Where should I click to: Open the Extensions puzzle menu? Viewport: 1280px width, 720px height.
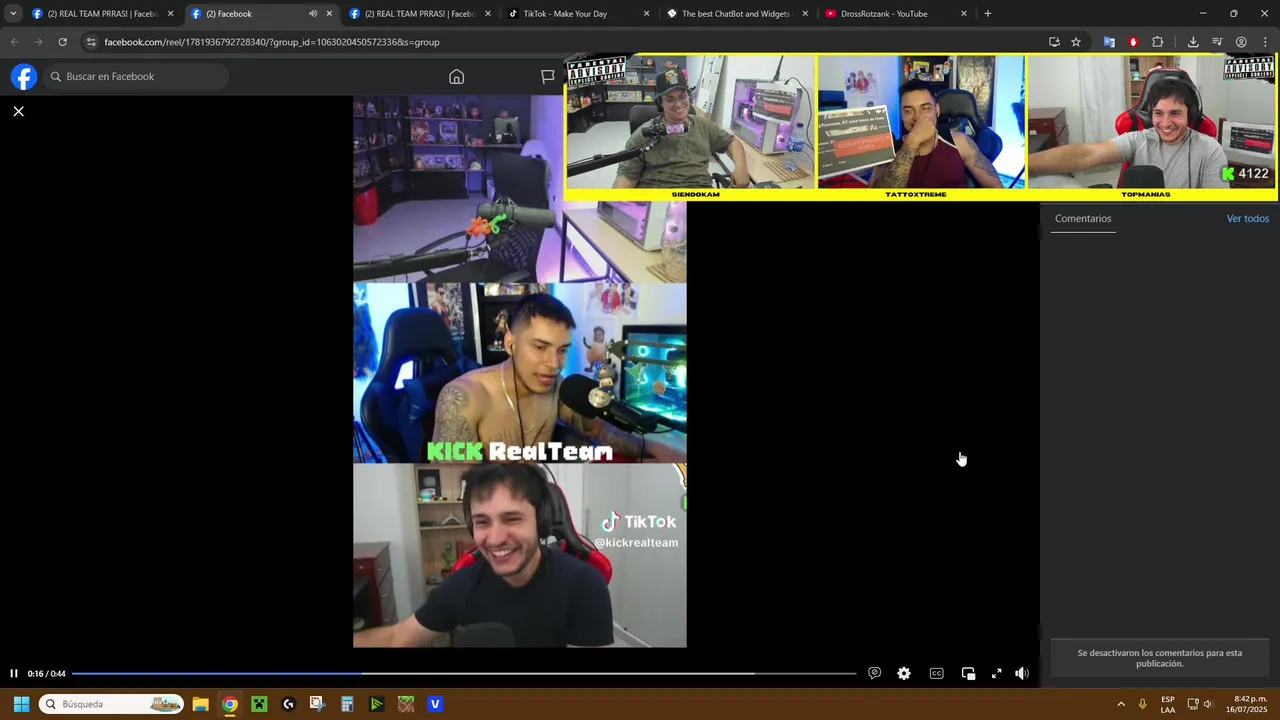click(1158, 42)
